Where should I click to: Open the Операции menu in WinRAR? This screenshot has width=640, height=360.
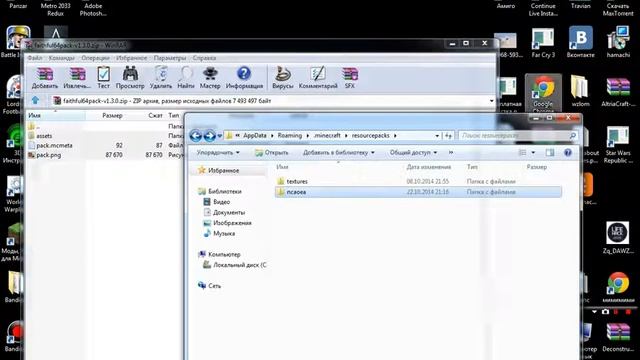pyautogui.click(x=96, y=58)
